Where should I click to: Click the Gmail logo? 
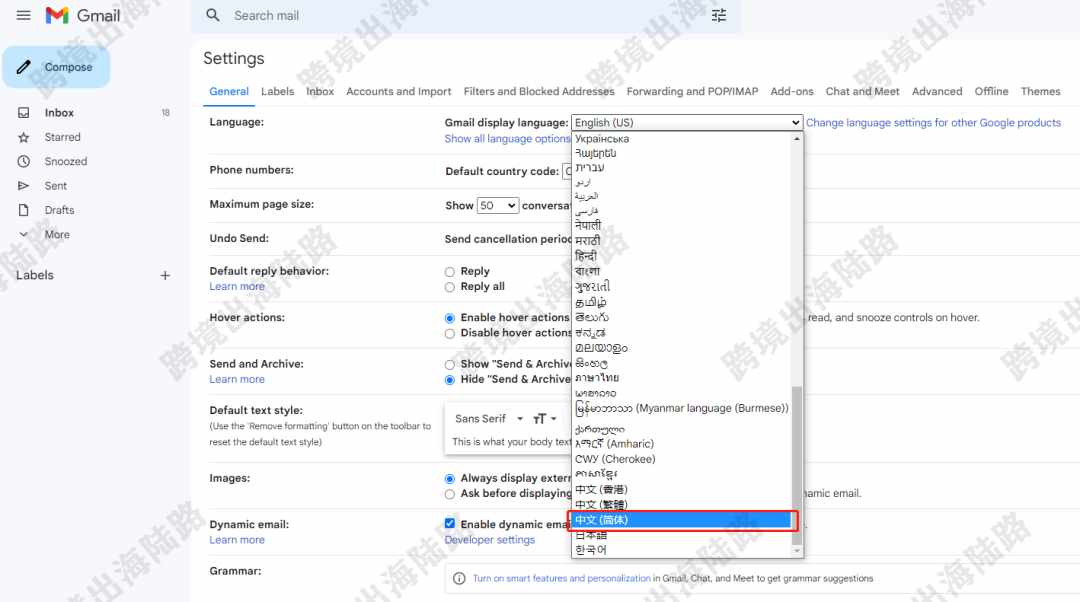click(x=83, y=15)
